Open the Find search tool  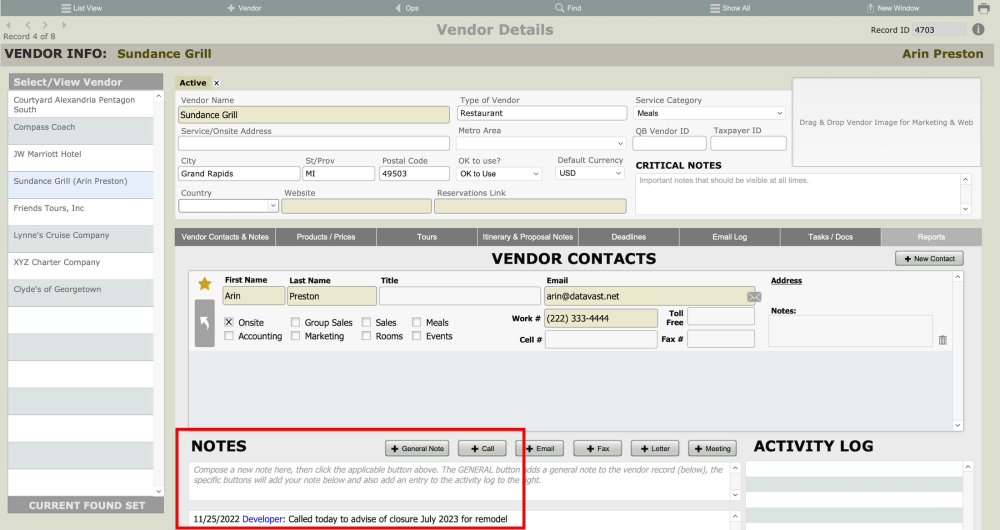point(568,8)
